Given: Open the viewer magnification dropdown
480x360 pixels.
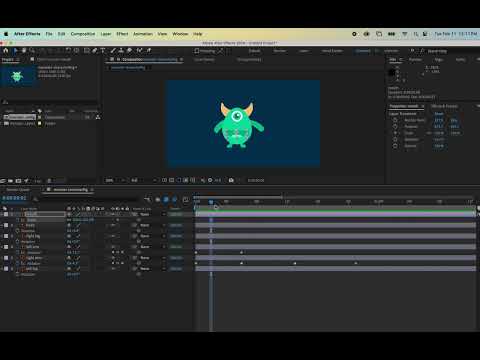Looking at the screenshot, I should (x=115, y=180).
